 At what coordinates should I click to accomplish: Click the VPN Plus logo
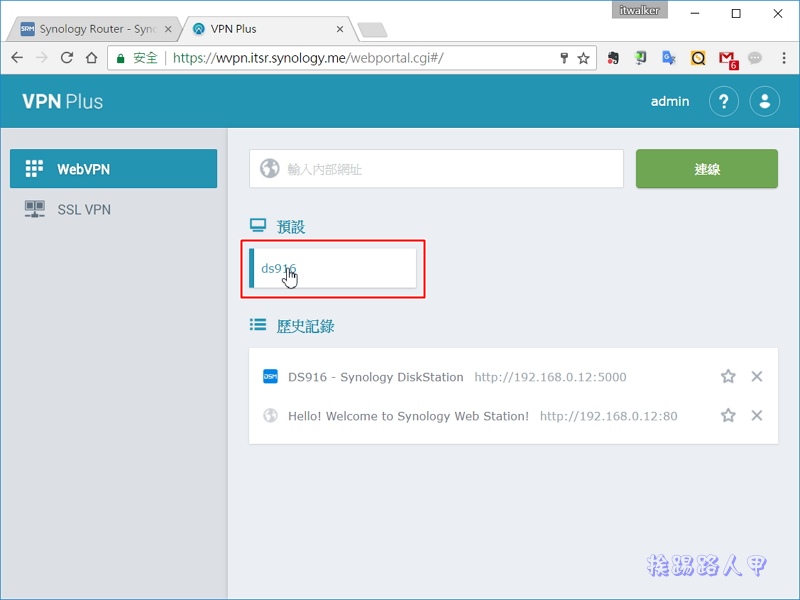point(62,102)
